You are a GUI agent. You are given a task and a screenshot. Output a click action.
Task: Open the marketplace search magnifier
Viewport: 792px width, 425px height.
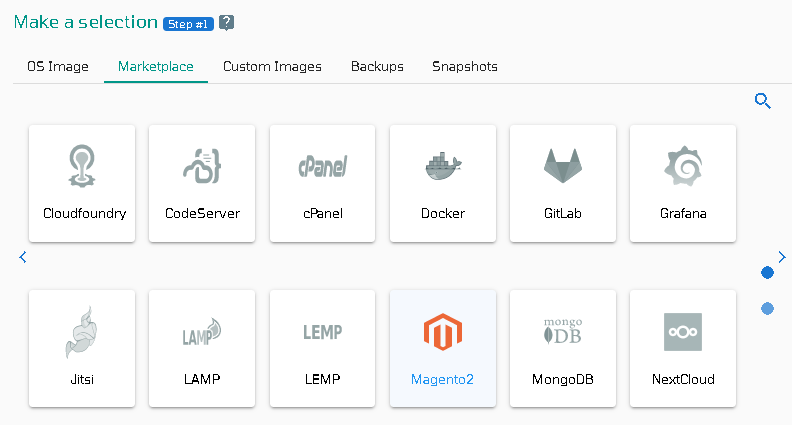(x=763, y=101)
